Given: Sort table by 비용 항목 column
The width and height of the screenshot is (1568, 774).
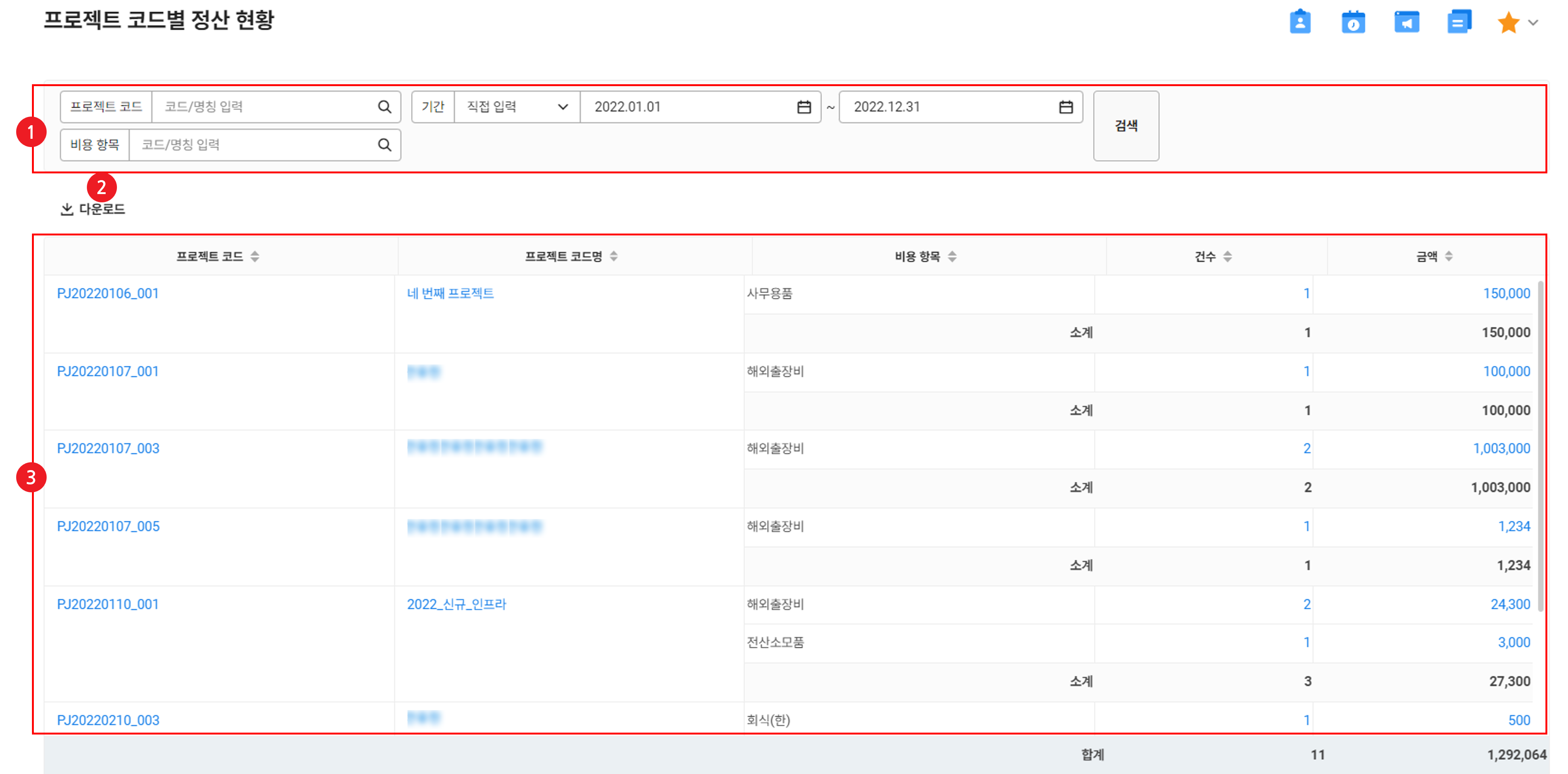Looking at the screenshot, I should click(952, 256).
